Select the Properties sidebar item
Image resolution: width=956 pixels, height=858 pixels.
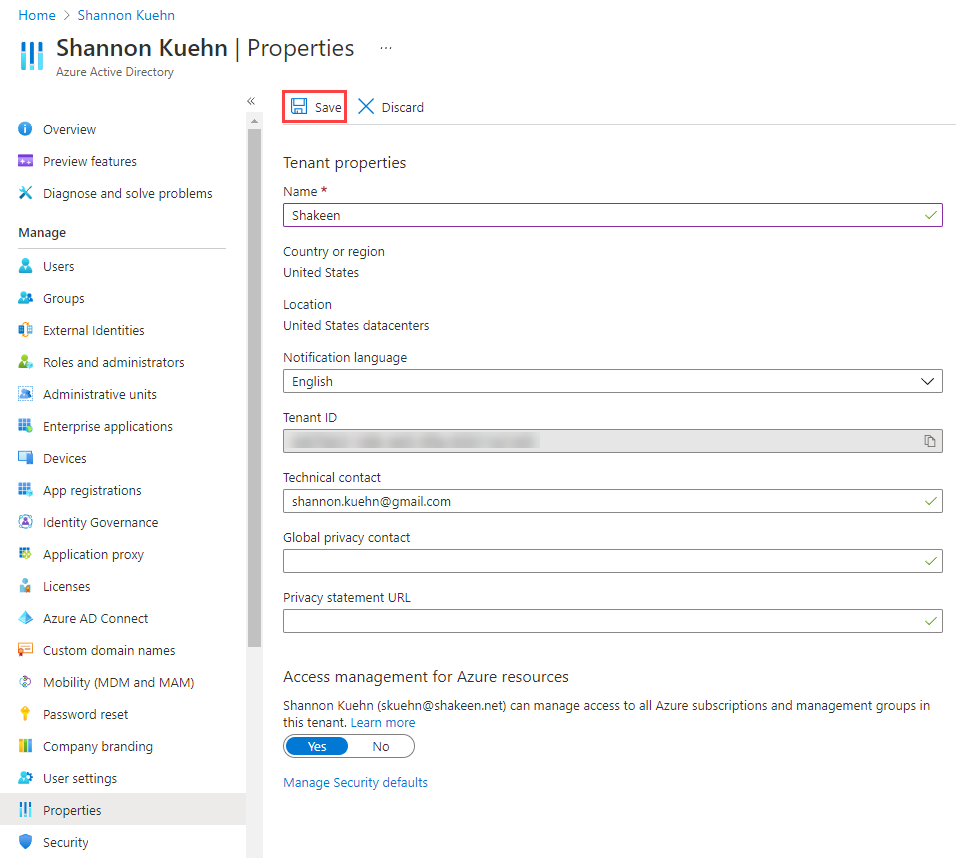[123, 810]
